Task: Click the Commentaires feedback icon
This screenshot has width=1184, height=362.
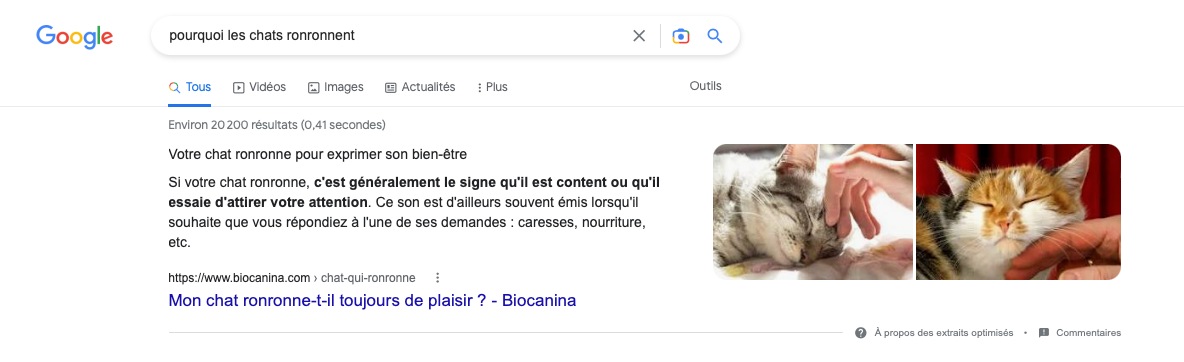Action: pos(1044,333)
